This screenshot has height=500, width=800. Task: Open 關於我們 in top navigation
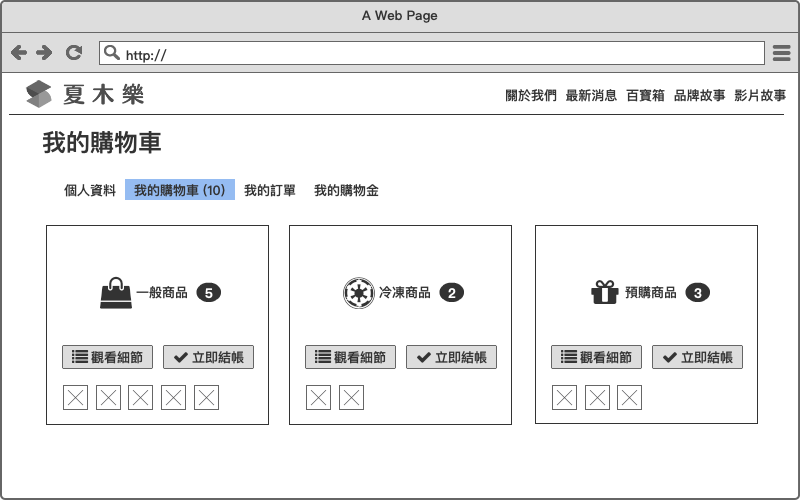click(531, 96)
